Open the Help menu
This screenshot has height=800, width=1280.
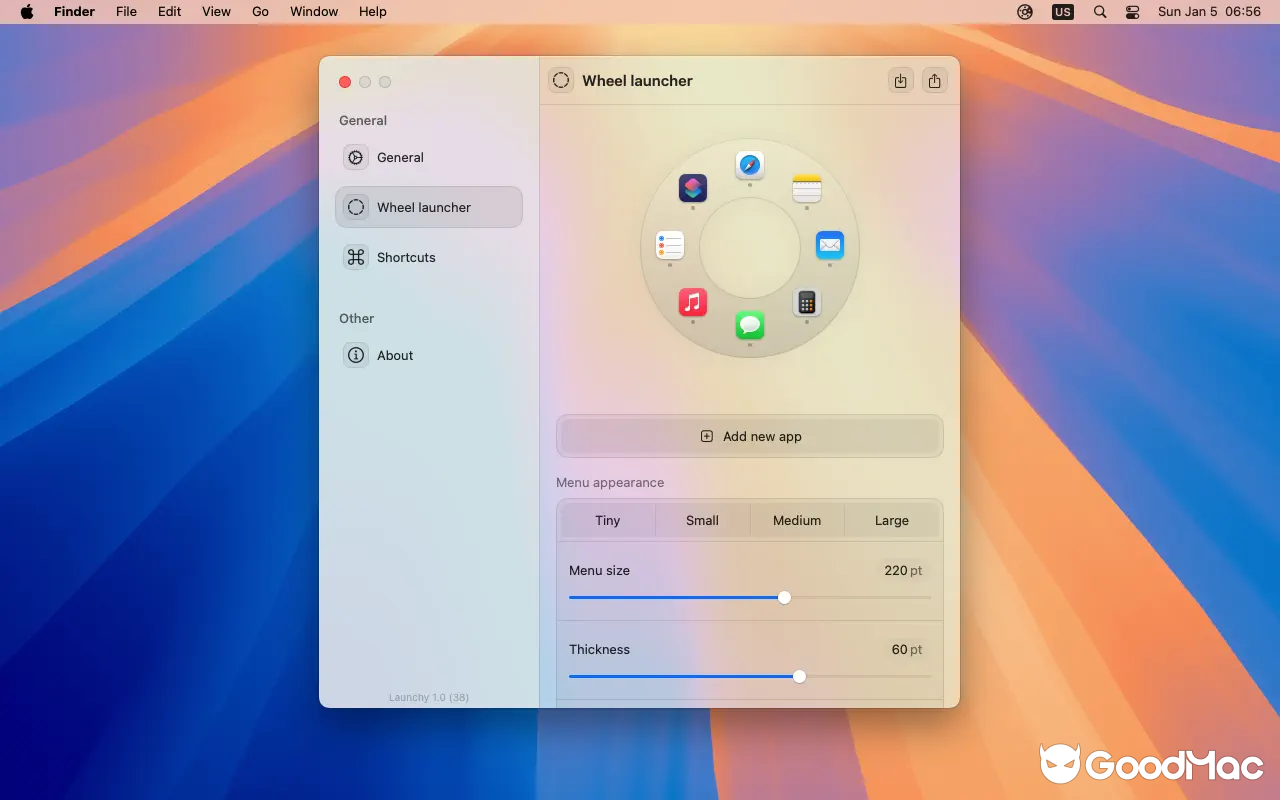pyautogui.click(x=373, y=12)
